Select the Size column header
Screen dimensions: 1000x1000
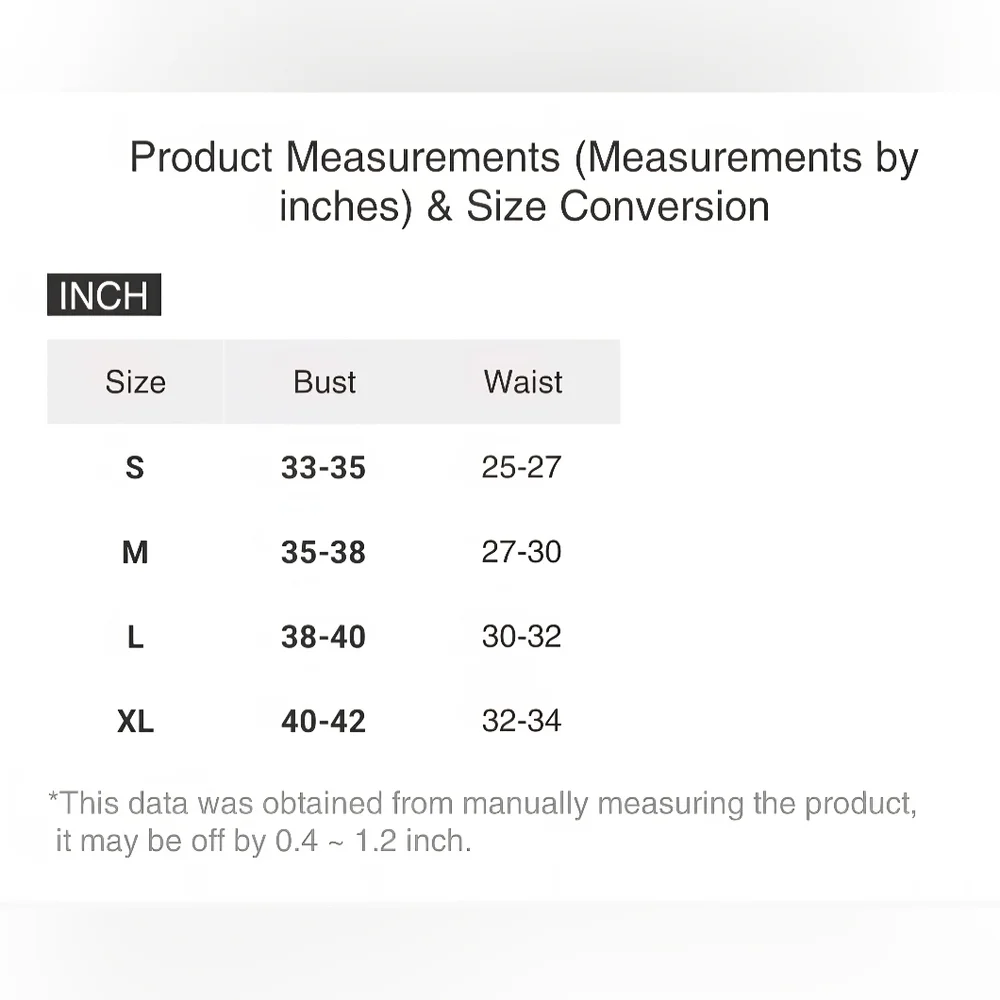[135, 382]
